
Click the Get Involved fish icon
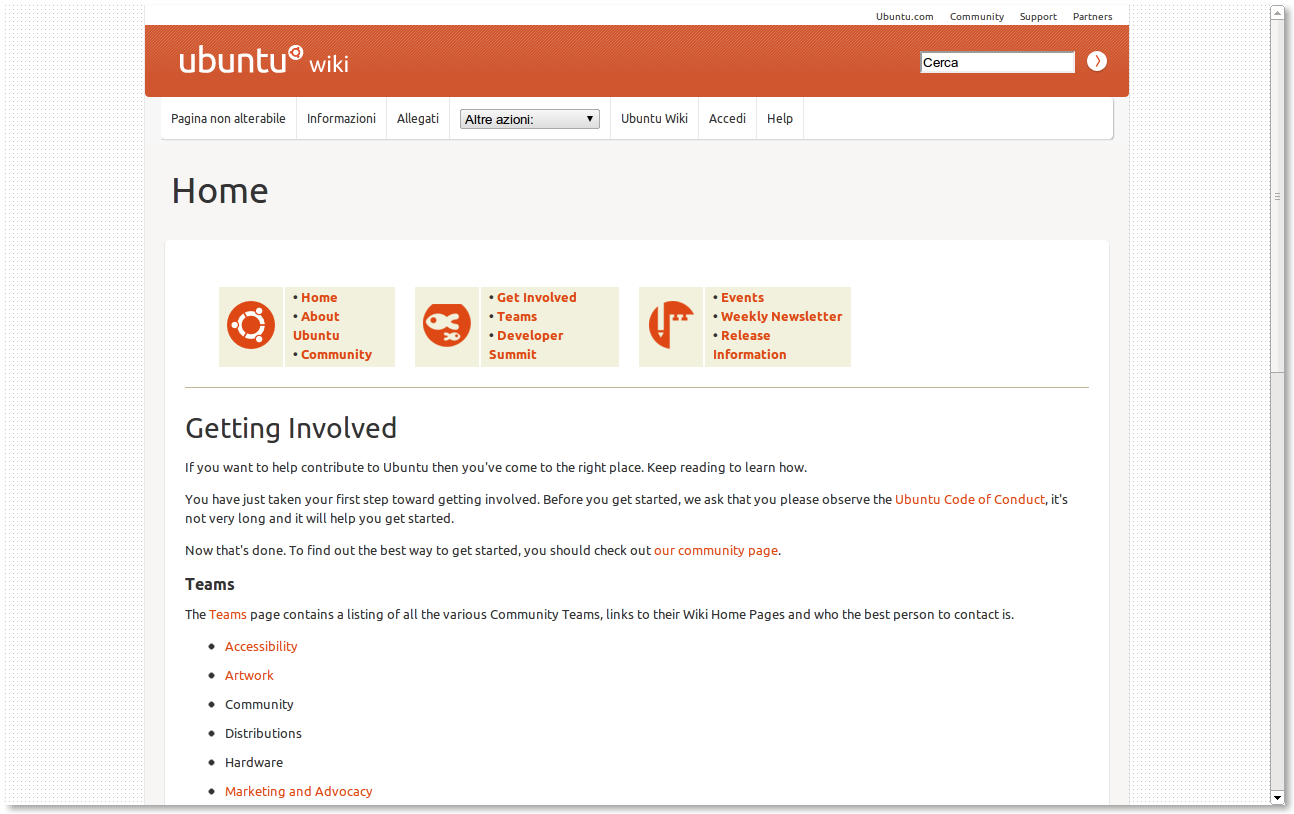447,326
